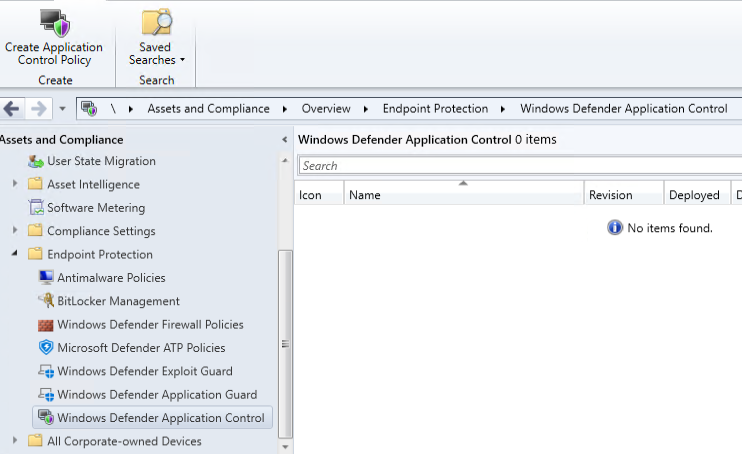Click the Search group label in ribbon
The image size is (742, 454).
(157, 80)
